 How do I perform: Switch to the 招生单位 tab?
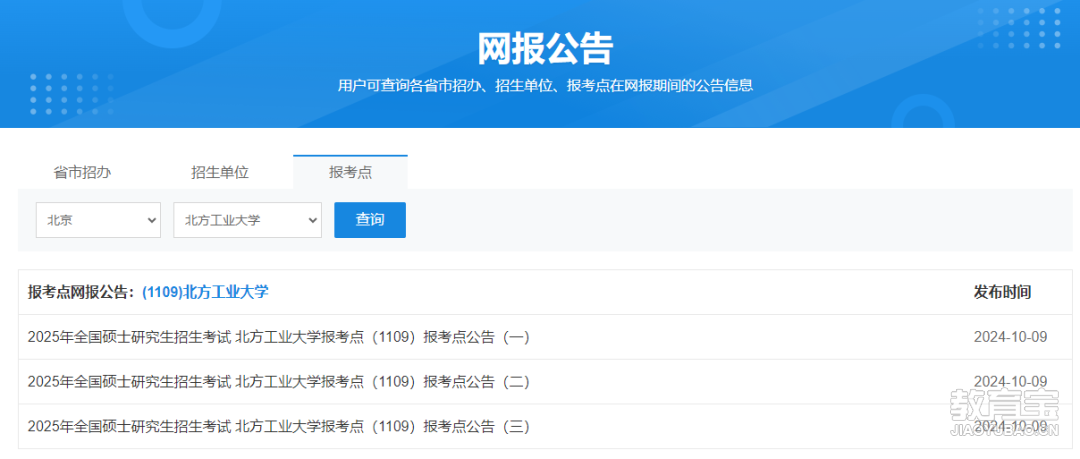(220, 172)
